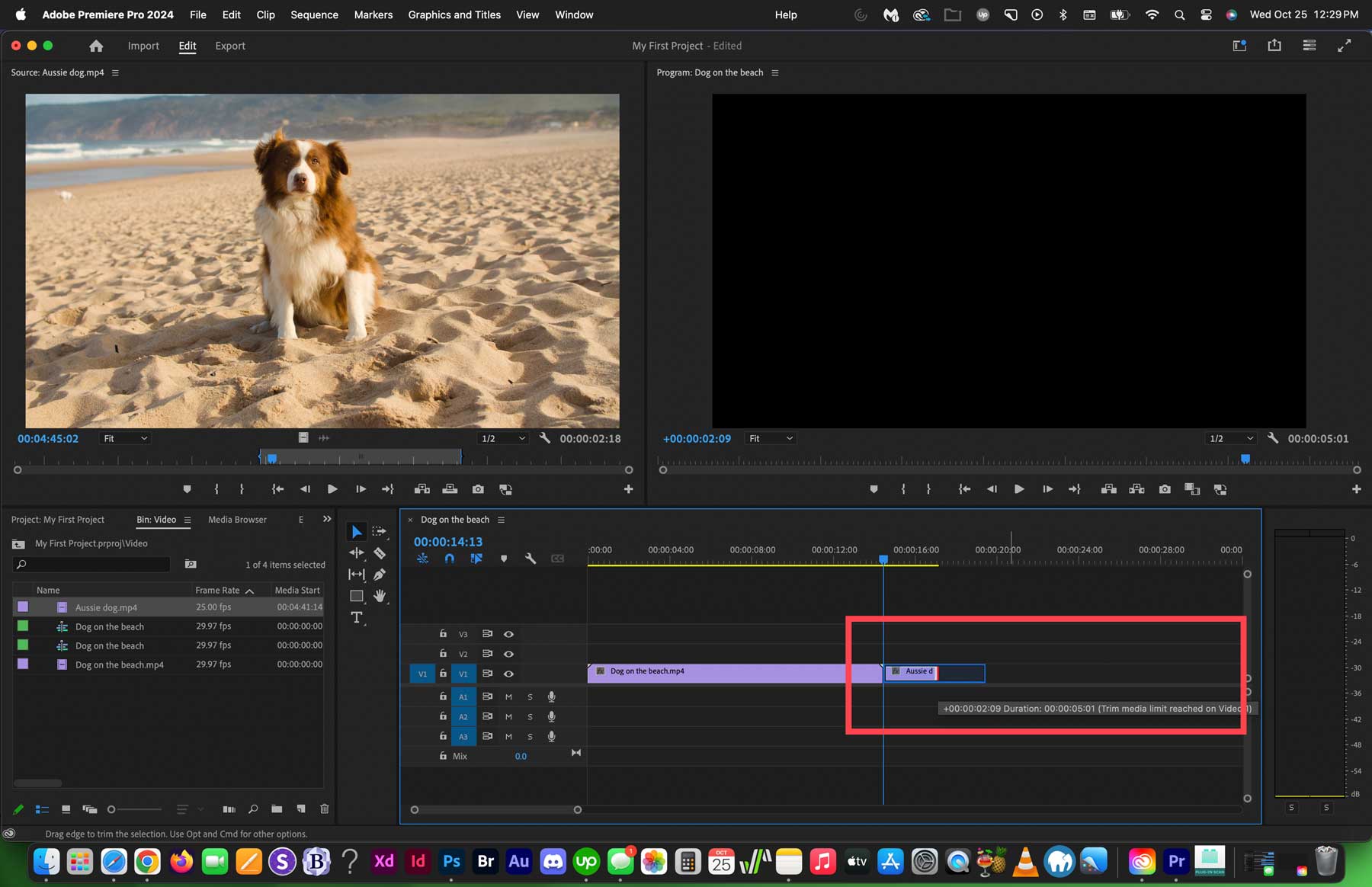Expand hidden panel tabs with double chevron
Viewport: 1372px width, 887px height.
(327, 519)
